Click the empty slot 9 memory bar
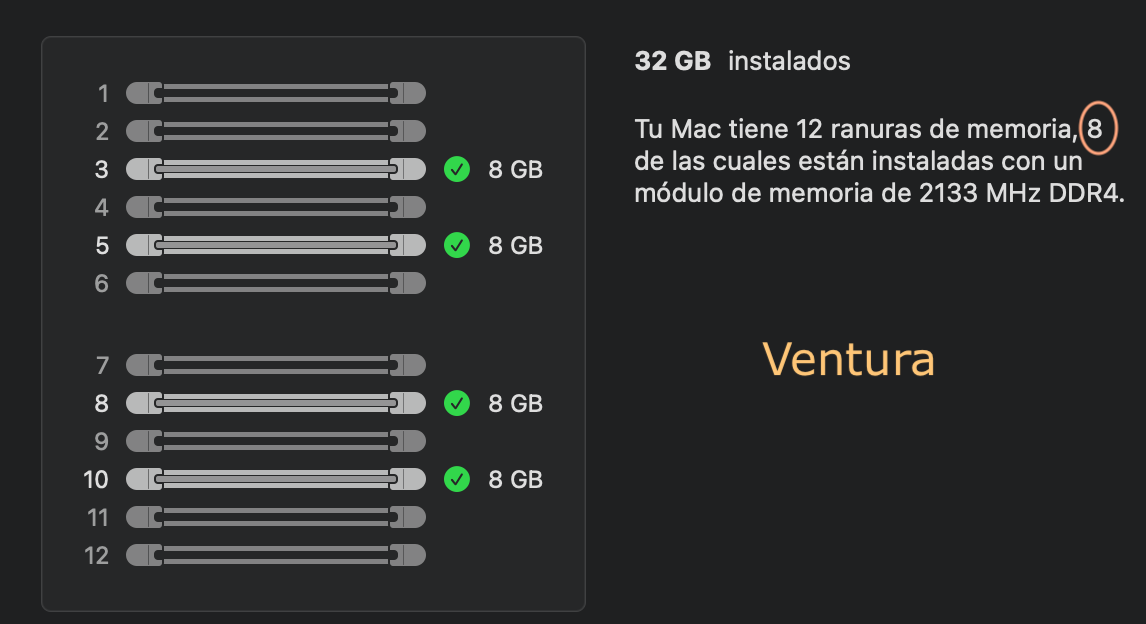This screenshot has width=1146, height=624. click(276, 441)
